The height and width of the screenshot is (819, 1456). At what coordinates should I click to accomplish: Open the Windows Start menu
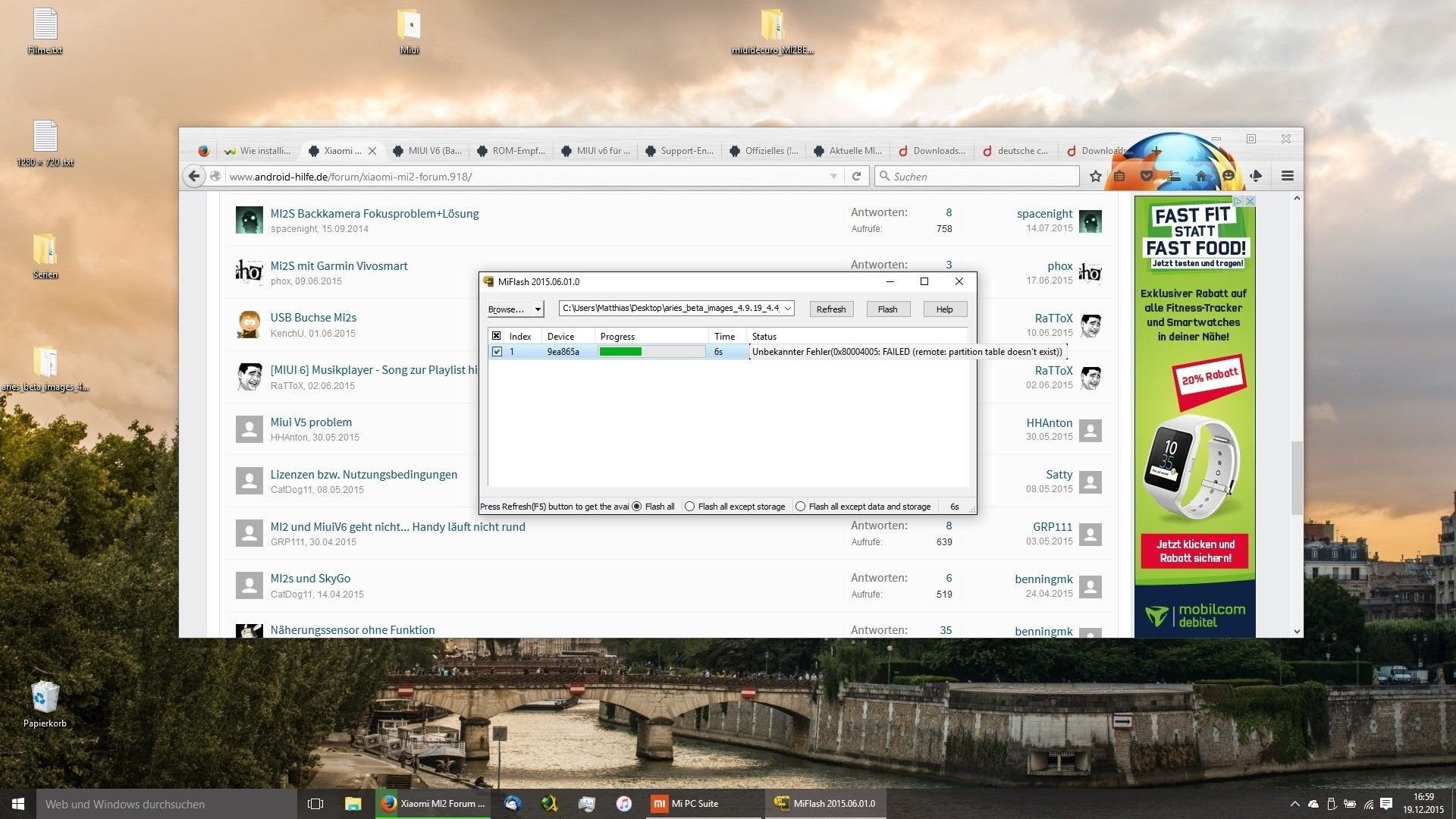click(18, 804)
